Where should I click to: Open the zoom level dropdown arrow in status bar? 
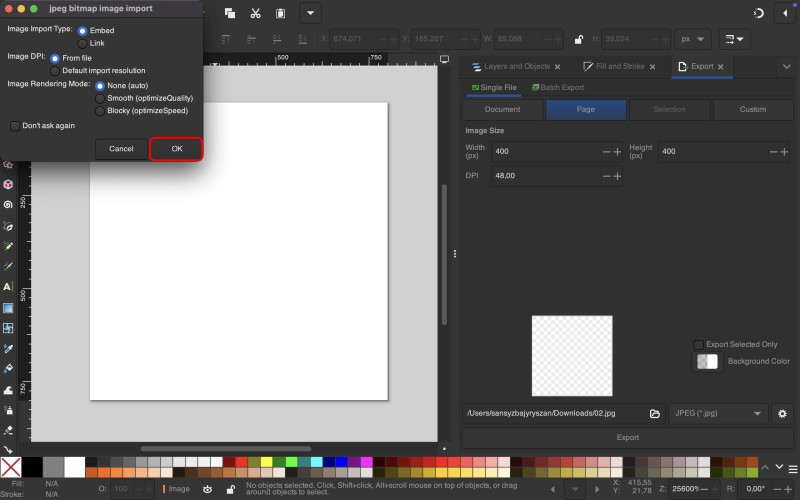(575, 490)
